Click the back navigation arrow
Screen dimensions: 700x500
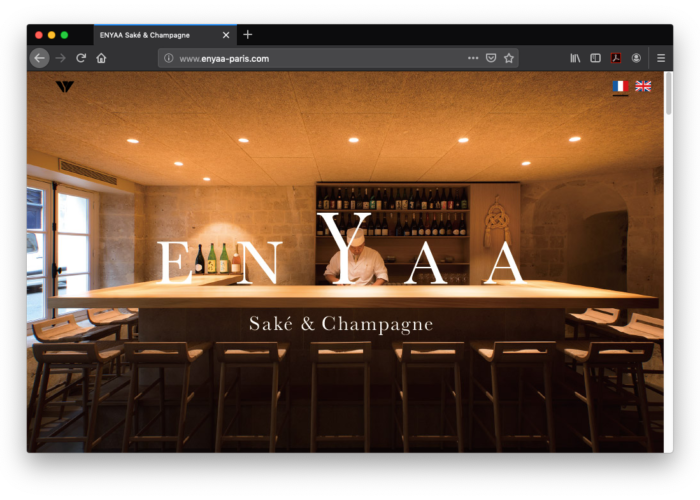(x=39, y=58)
